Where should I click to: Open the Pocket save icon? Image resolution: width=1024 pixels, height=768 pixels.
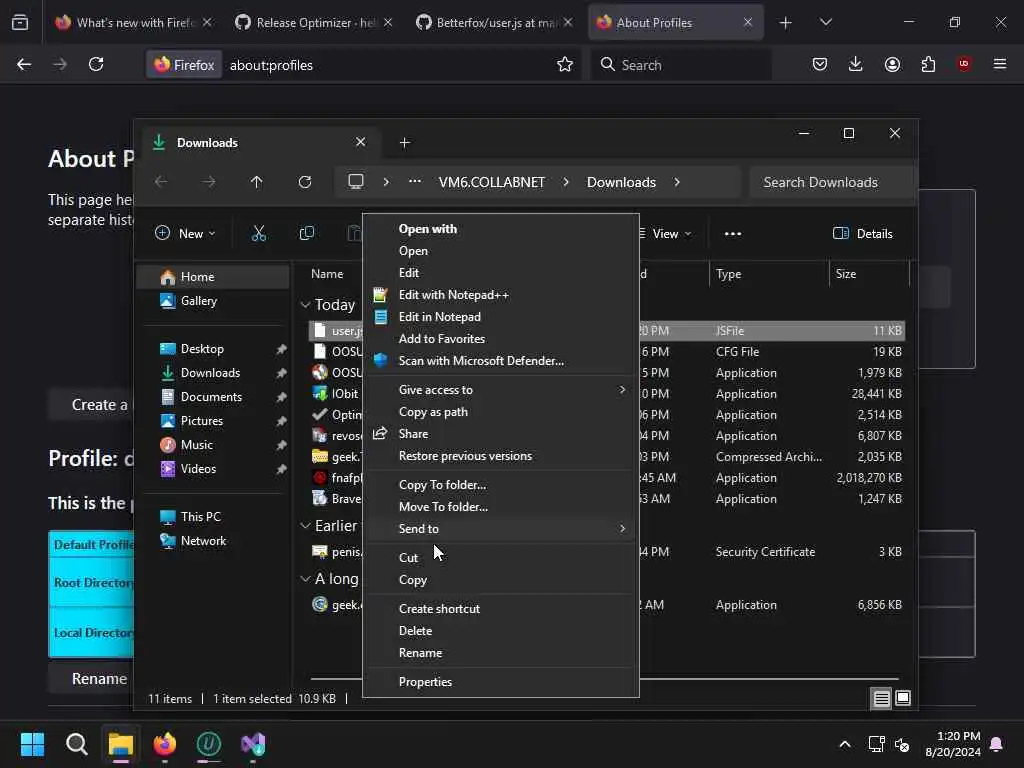[820, 65]
